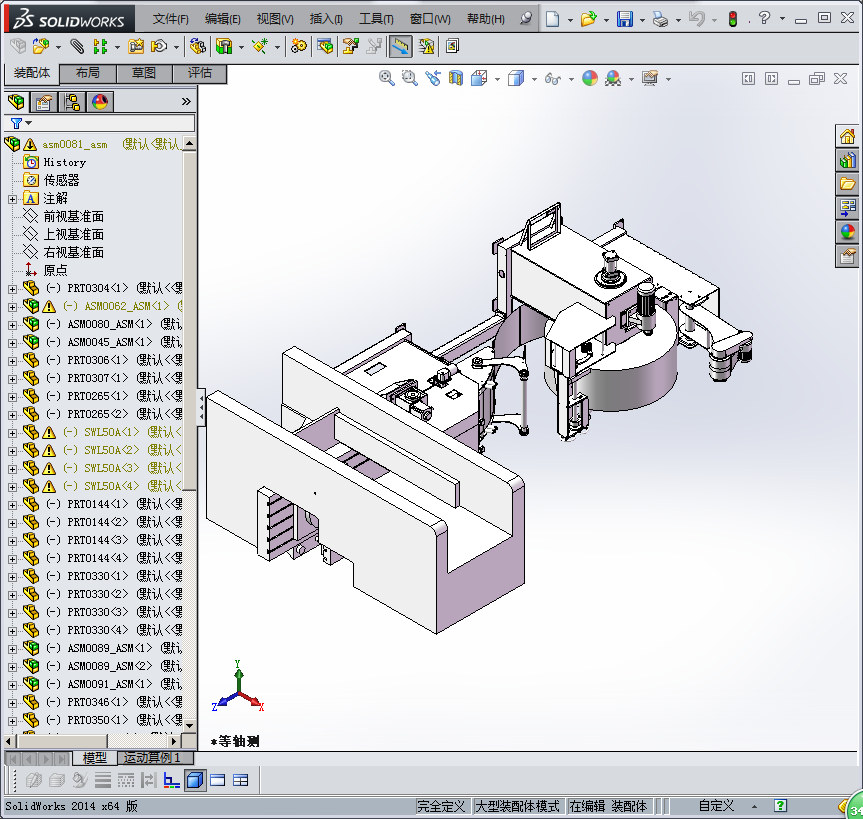Click the 3D view display icon in bottom toolbar

(195, 780)
